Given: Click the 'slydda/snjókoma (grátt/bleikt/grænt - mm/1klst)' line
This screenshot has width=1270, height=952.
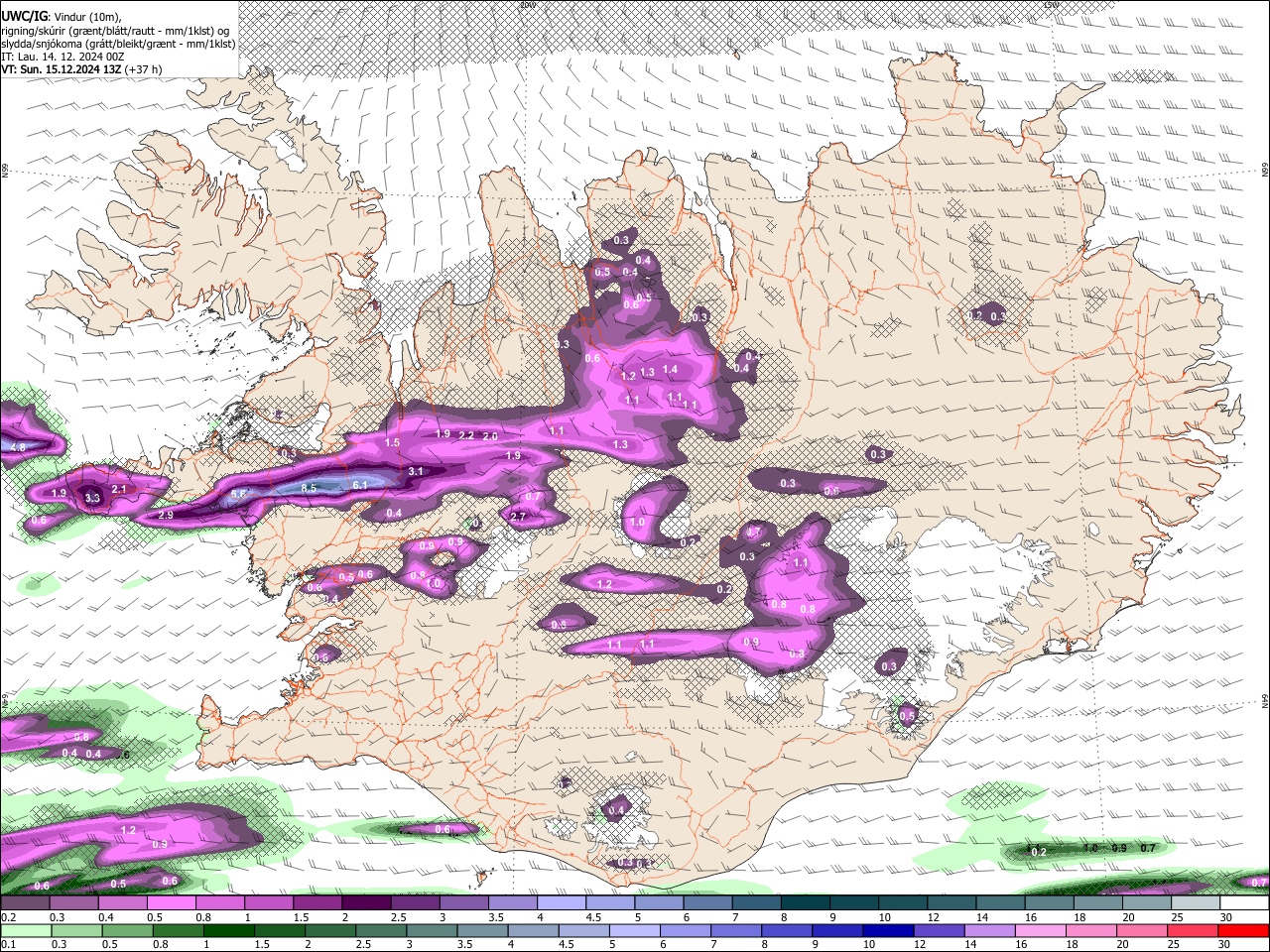Looking at the screenshot, I should coord(118,44).
